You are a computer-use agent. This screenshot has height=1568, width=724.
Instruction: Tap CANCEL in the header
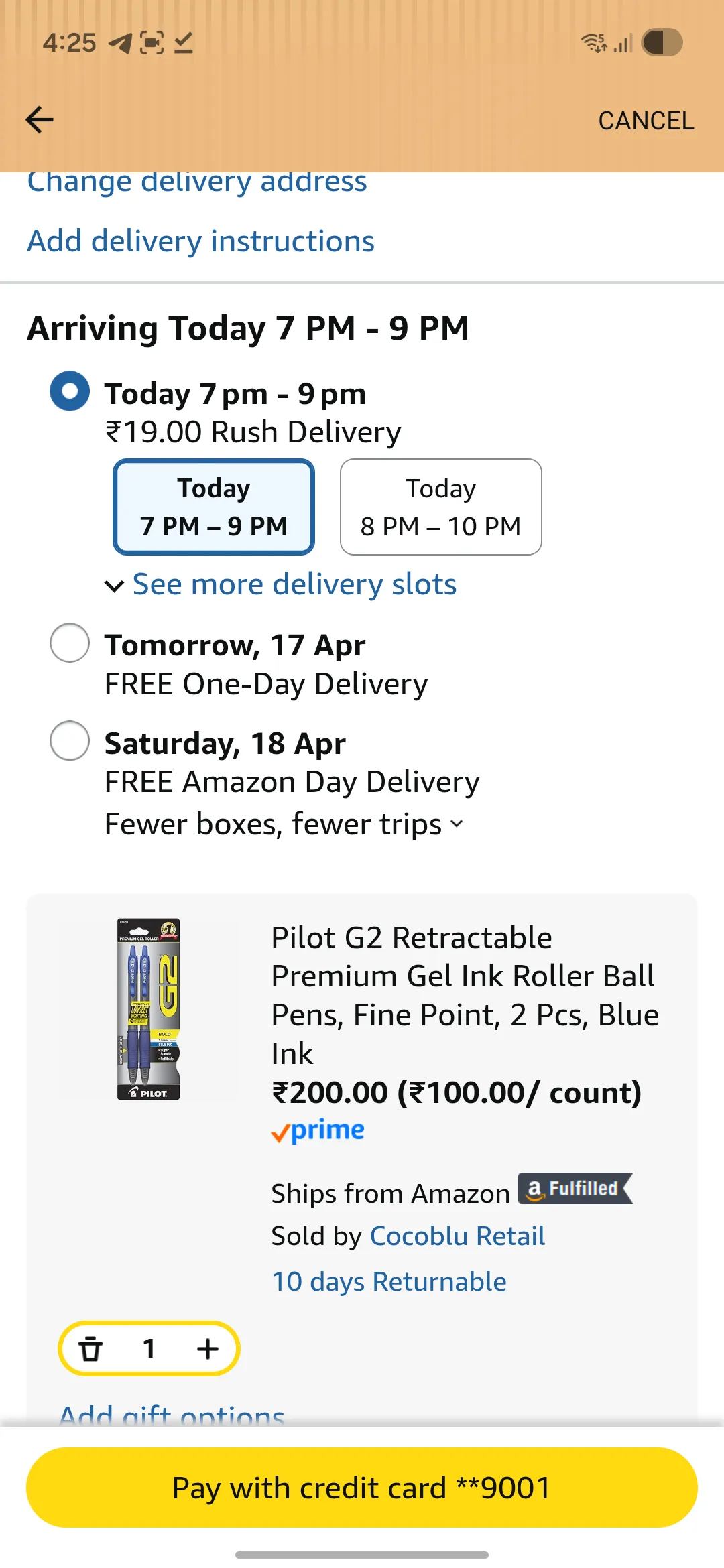click(x=646, y=121)
